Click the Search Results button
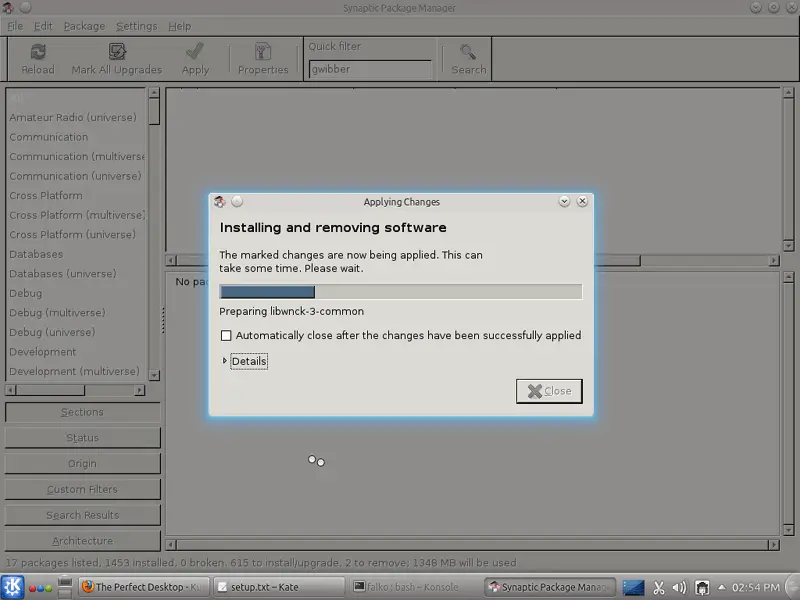Viewport: 800px width, 600px height. (x=83, y=515)
